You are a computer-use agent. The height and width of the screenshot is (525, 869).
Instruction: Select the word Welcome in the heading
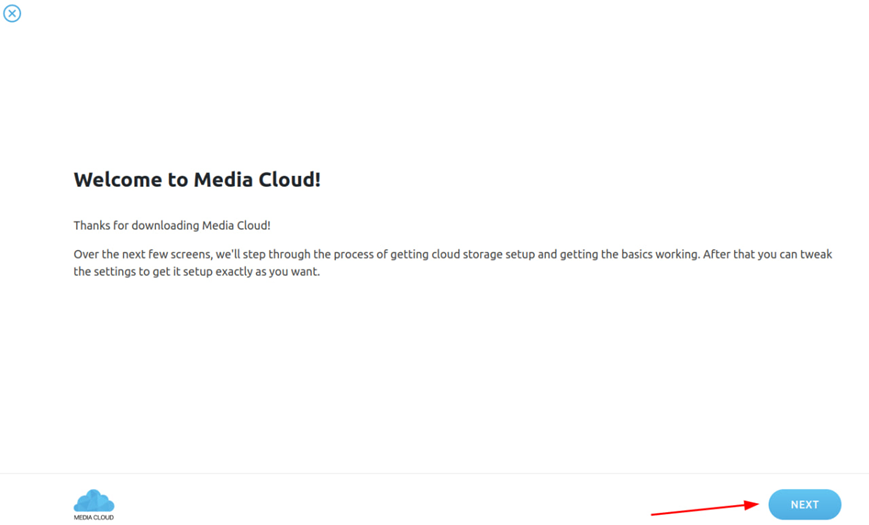pyautogui.click(x=117, y=180)
